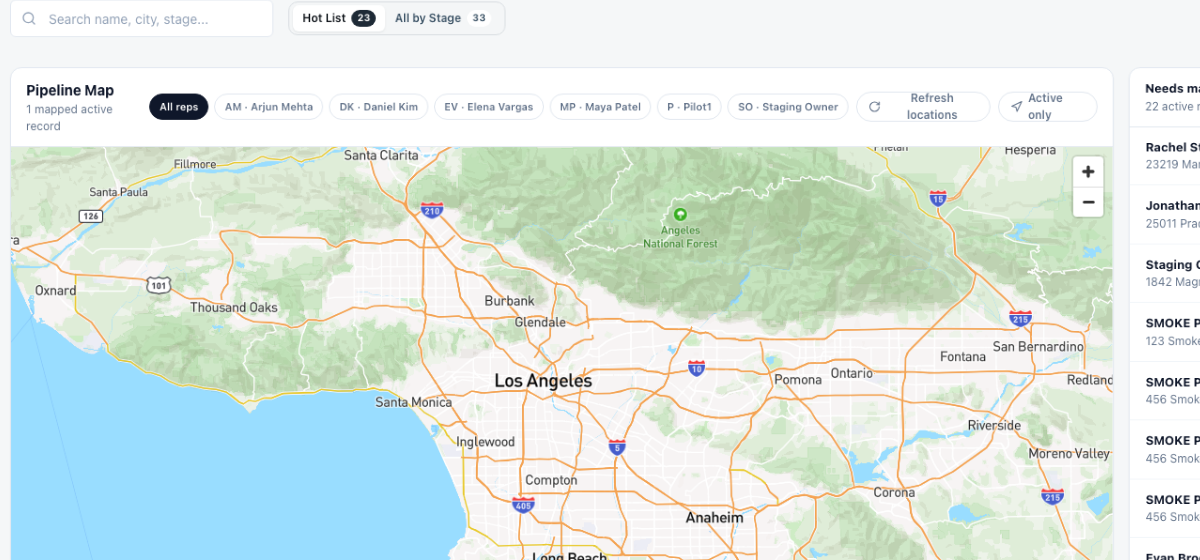
Task: Click the Refresh locations button
Action: pyautogui.click(x=923, y=107)
